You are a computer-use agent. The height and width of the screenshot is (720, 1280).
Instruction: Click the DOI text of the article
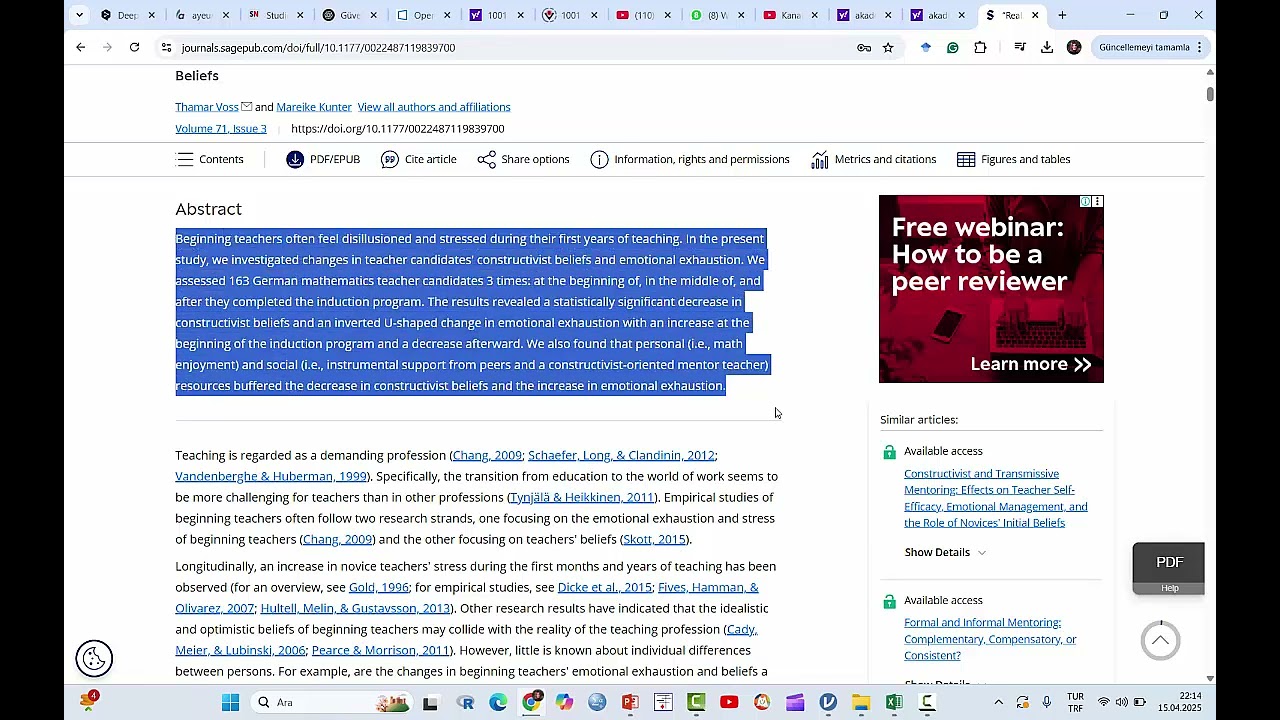[x=397, y=129]
